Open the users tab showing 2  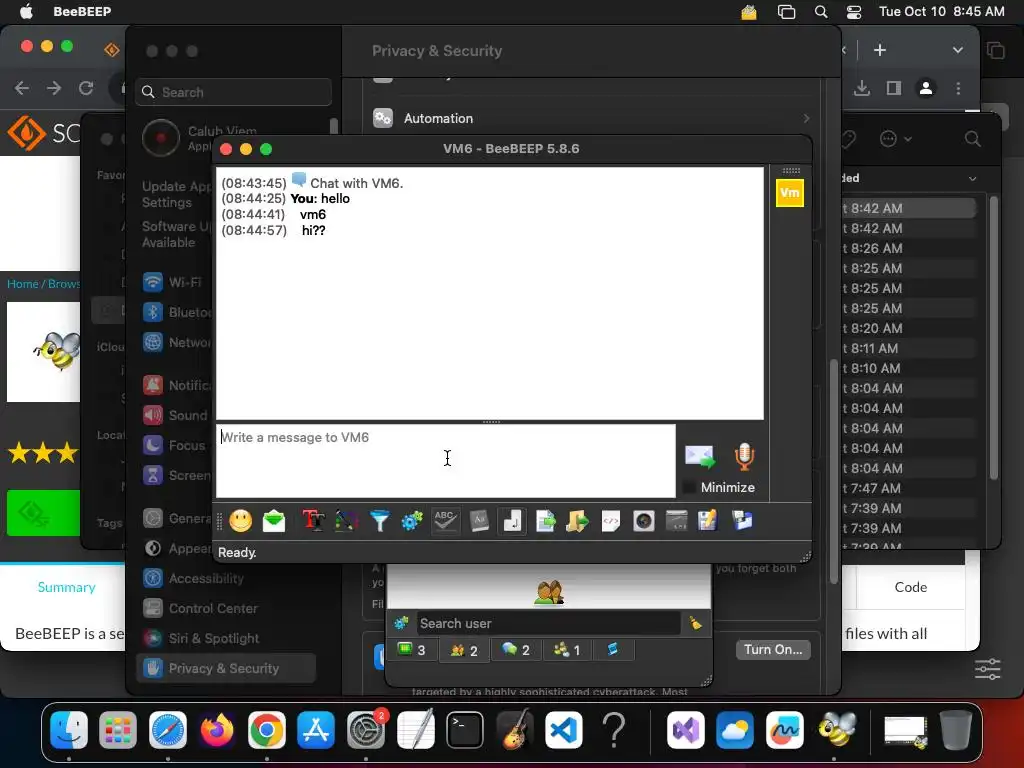pos(464,650)
